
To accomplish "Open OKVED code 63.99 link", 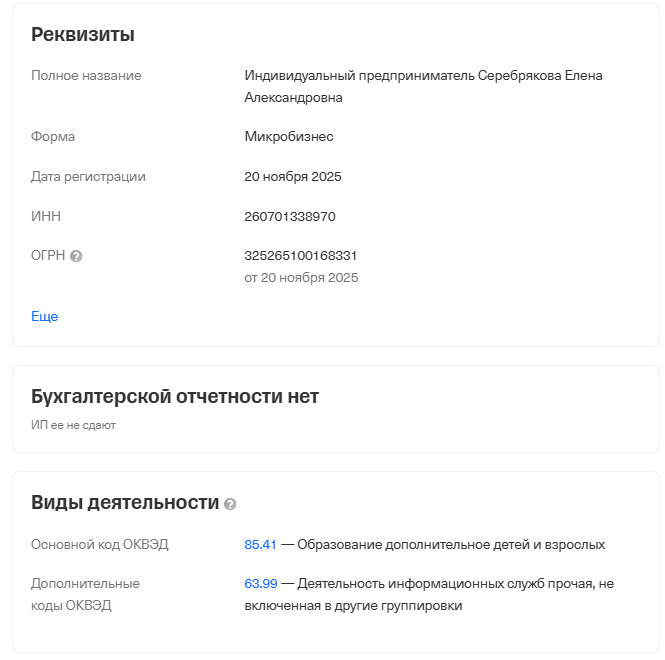I will [260, 583].
